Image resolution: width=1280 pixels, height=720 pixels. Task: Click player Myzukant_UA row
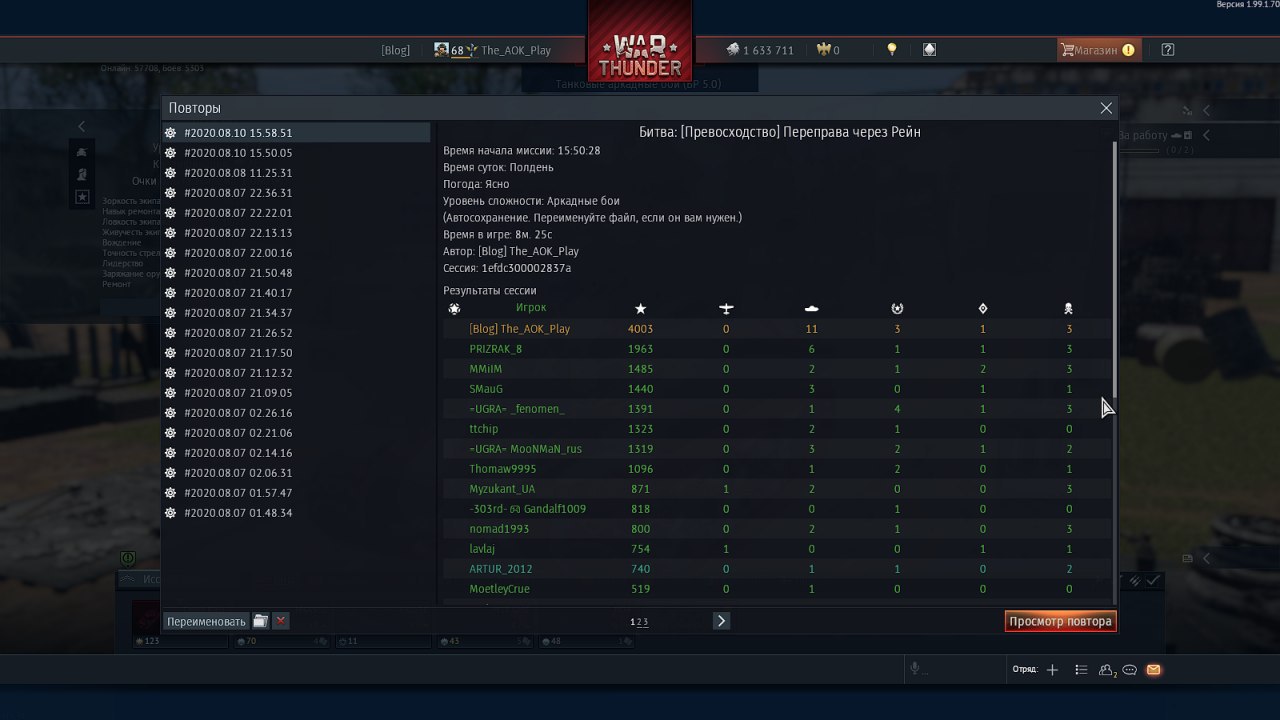coord(776,489)
